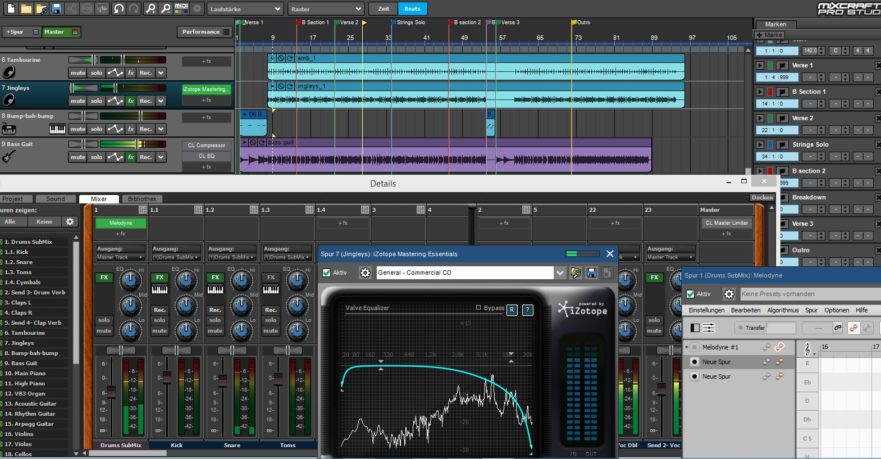Click the New Project document icon

pos(11,8)
